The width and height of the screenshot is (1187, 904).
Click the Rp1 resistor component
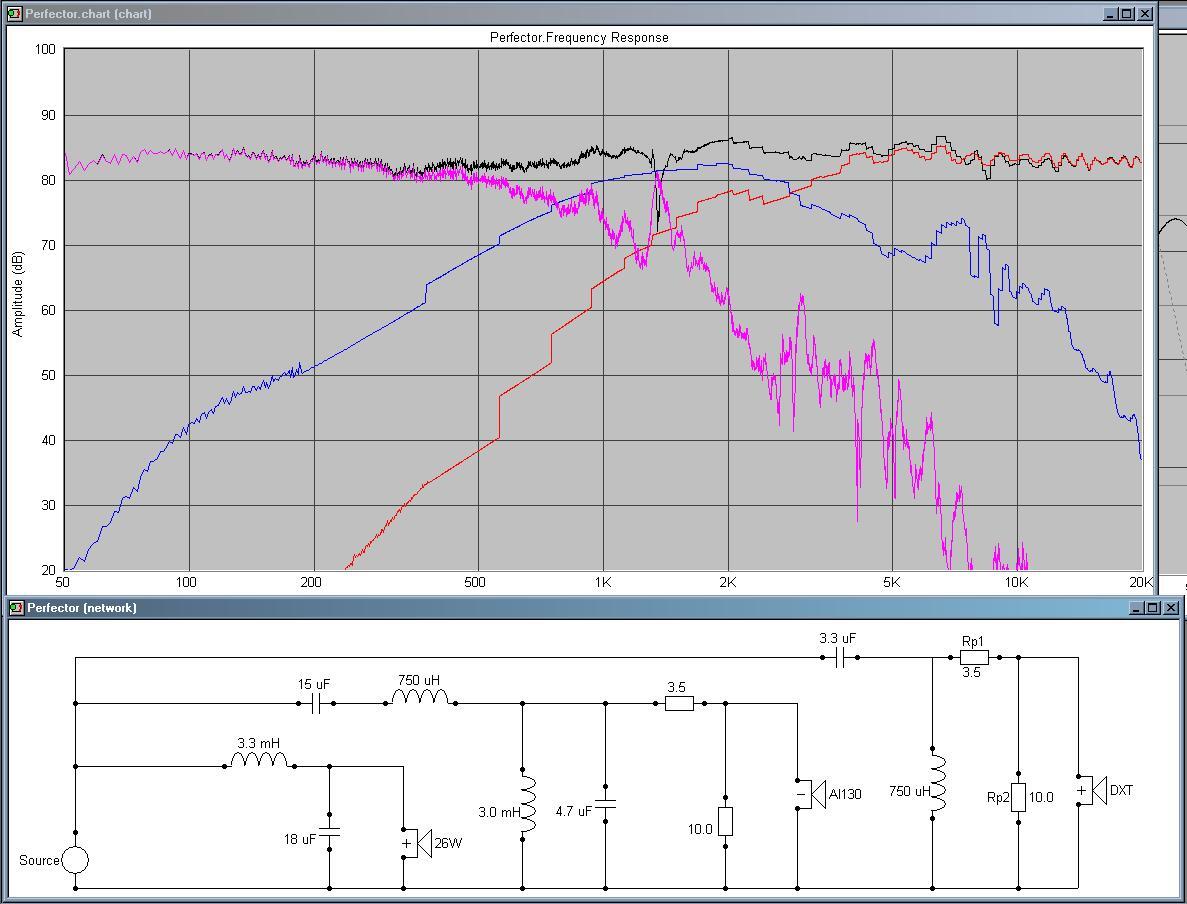(974, 657)
